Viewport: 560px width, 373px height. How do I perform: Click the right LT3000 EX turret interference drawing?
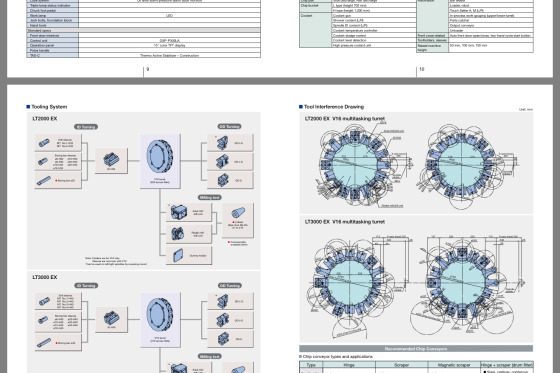click(x=468, y=285)
